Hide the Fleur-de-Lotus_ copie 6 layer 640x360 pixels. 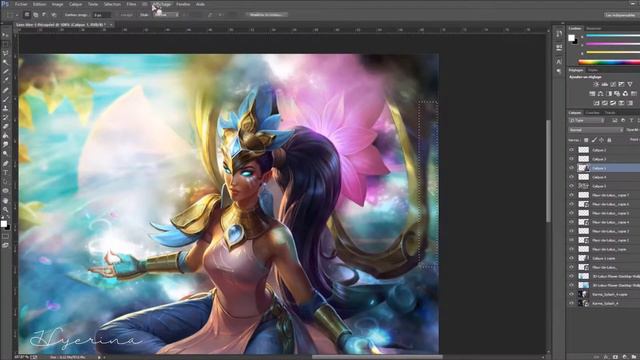(x=572, y=204)
